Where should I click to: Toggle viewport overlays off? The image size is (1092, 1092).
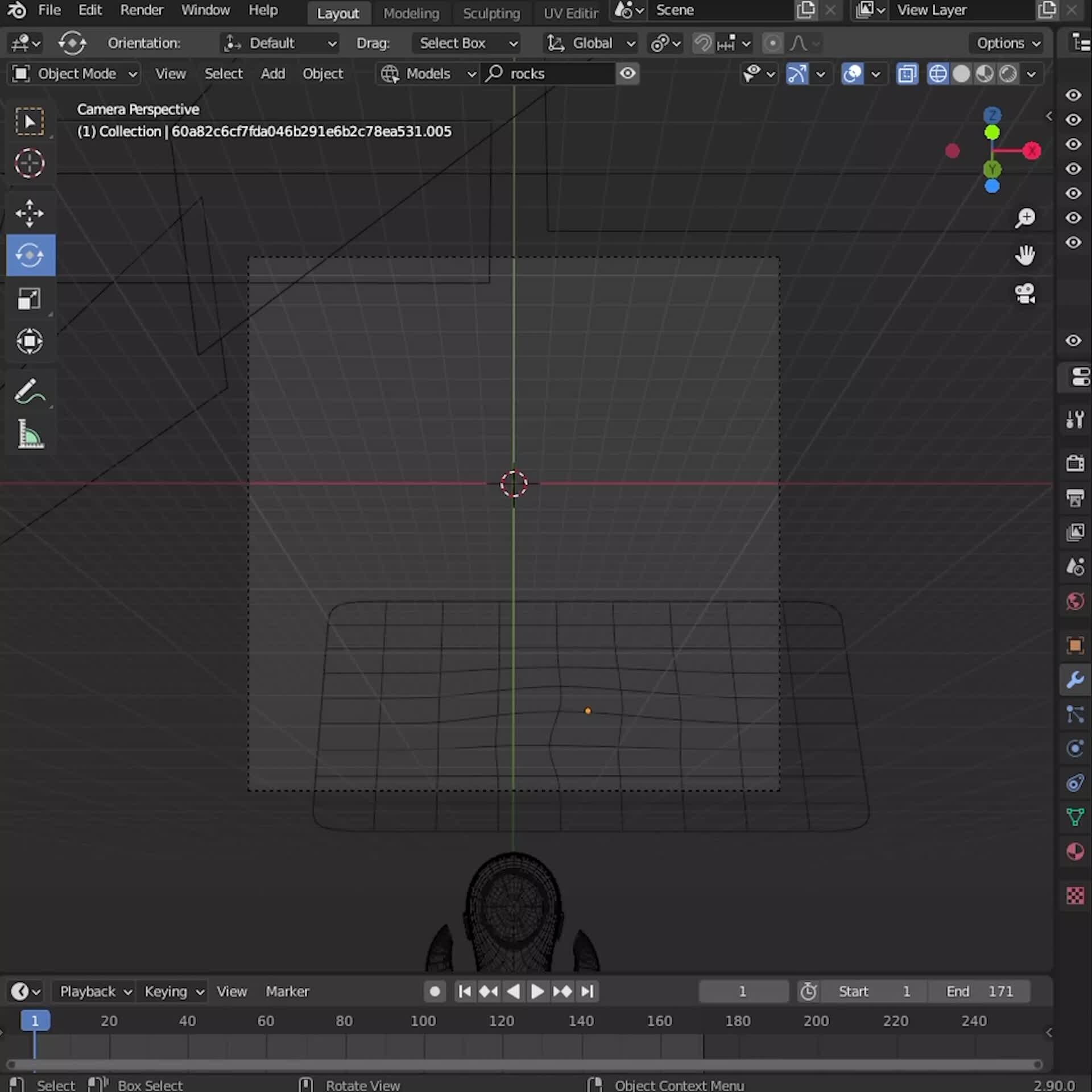[x=851, y=73]
